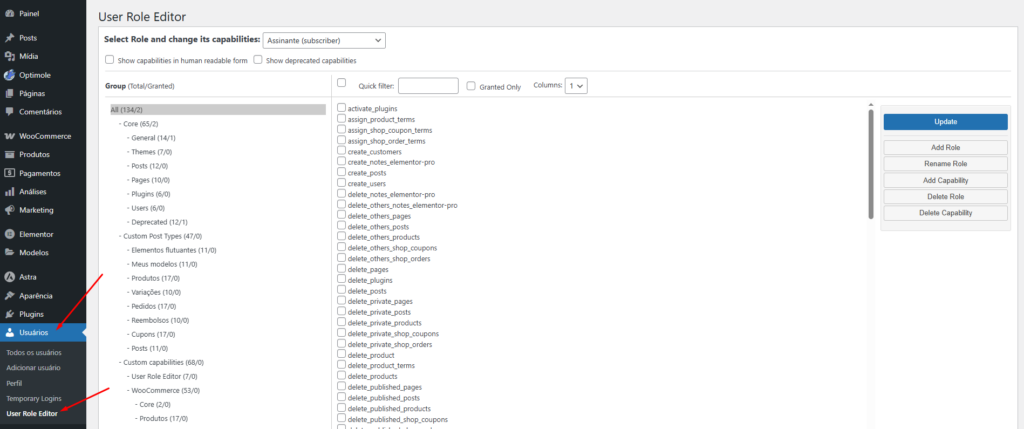1024x429 pixels.
Task: Click the WooCommerce icon in sidebar
Action: point(9,136)
